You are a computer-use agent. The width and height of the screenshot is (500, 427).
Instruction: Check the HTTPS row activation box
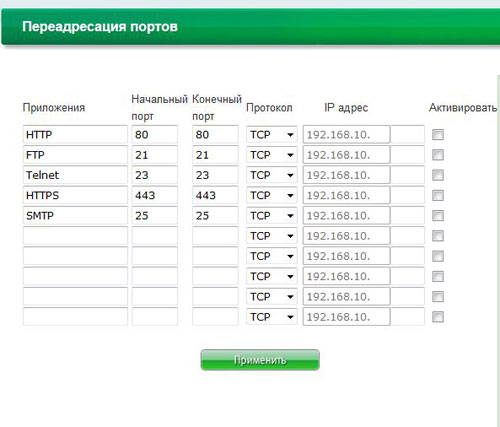click(438, 195)
